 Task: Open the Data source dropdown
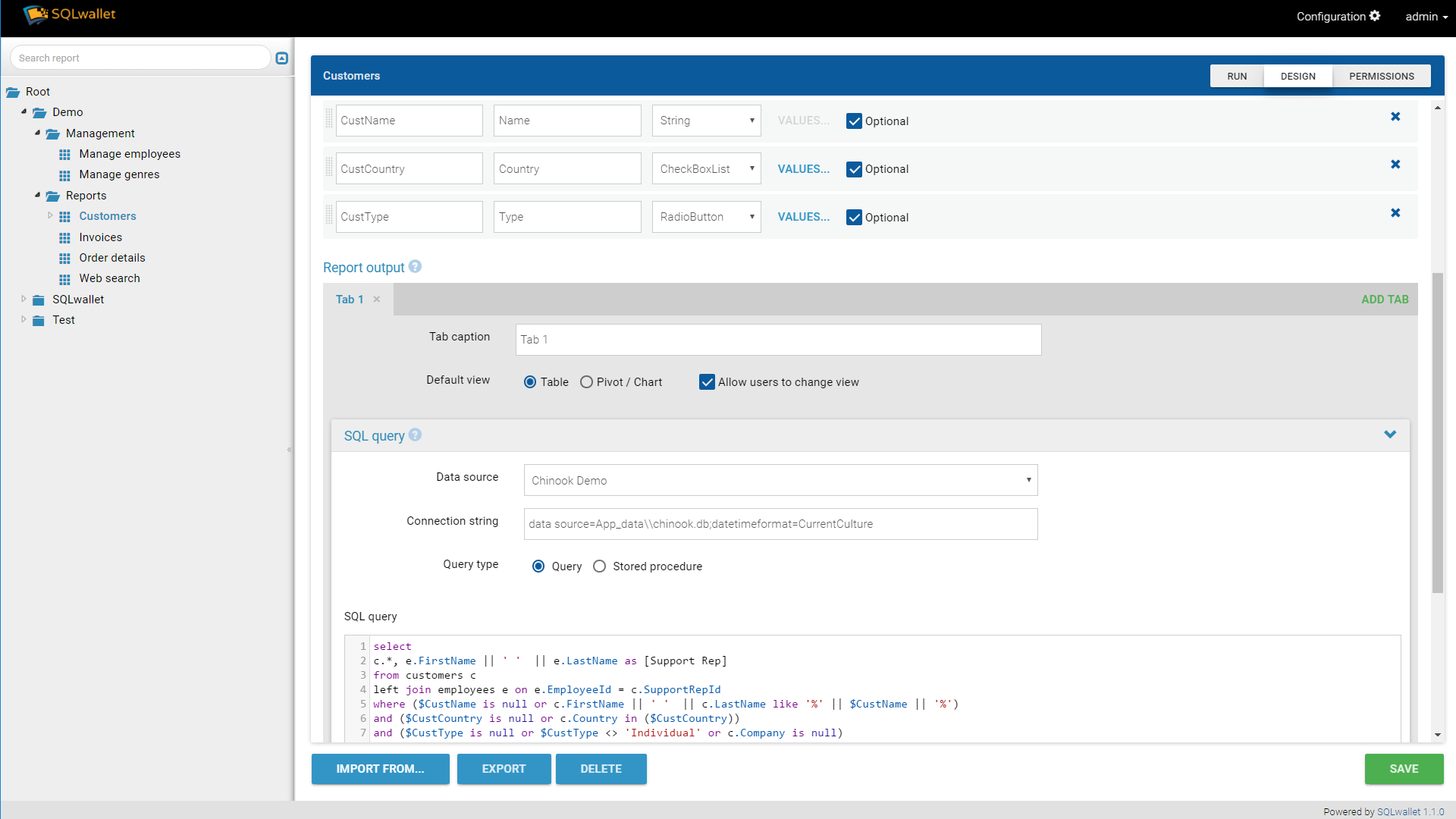click(780, 480)
